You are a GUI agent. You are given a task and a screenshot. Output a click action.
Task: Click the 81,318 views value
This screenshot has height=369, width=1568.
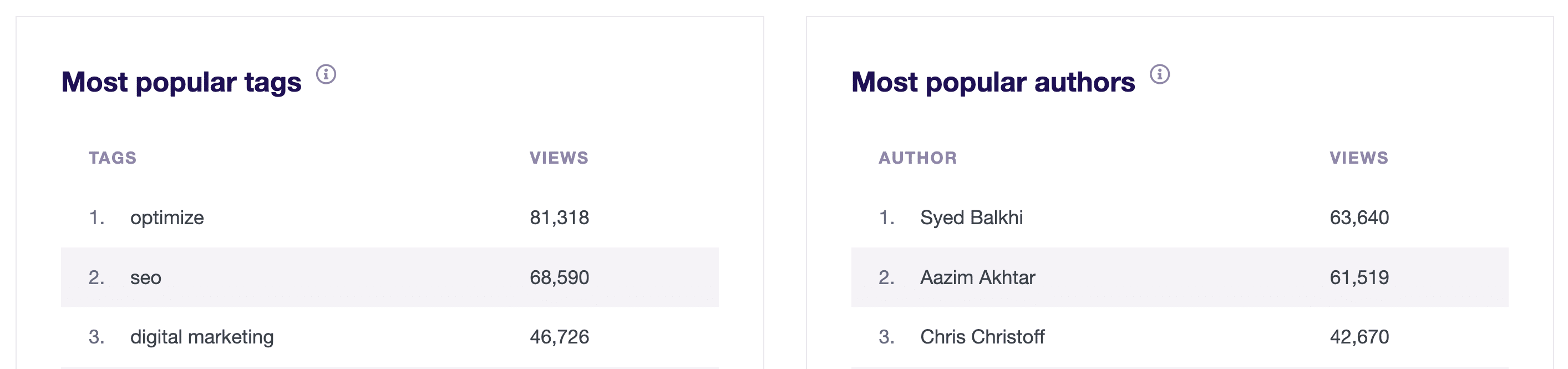point(560,218)
